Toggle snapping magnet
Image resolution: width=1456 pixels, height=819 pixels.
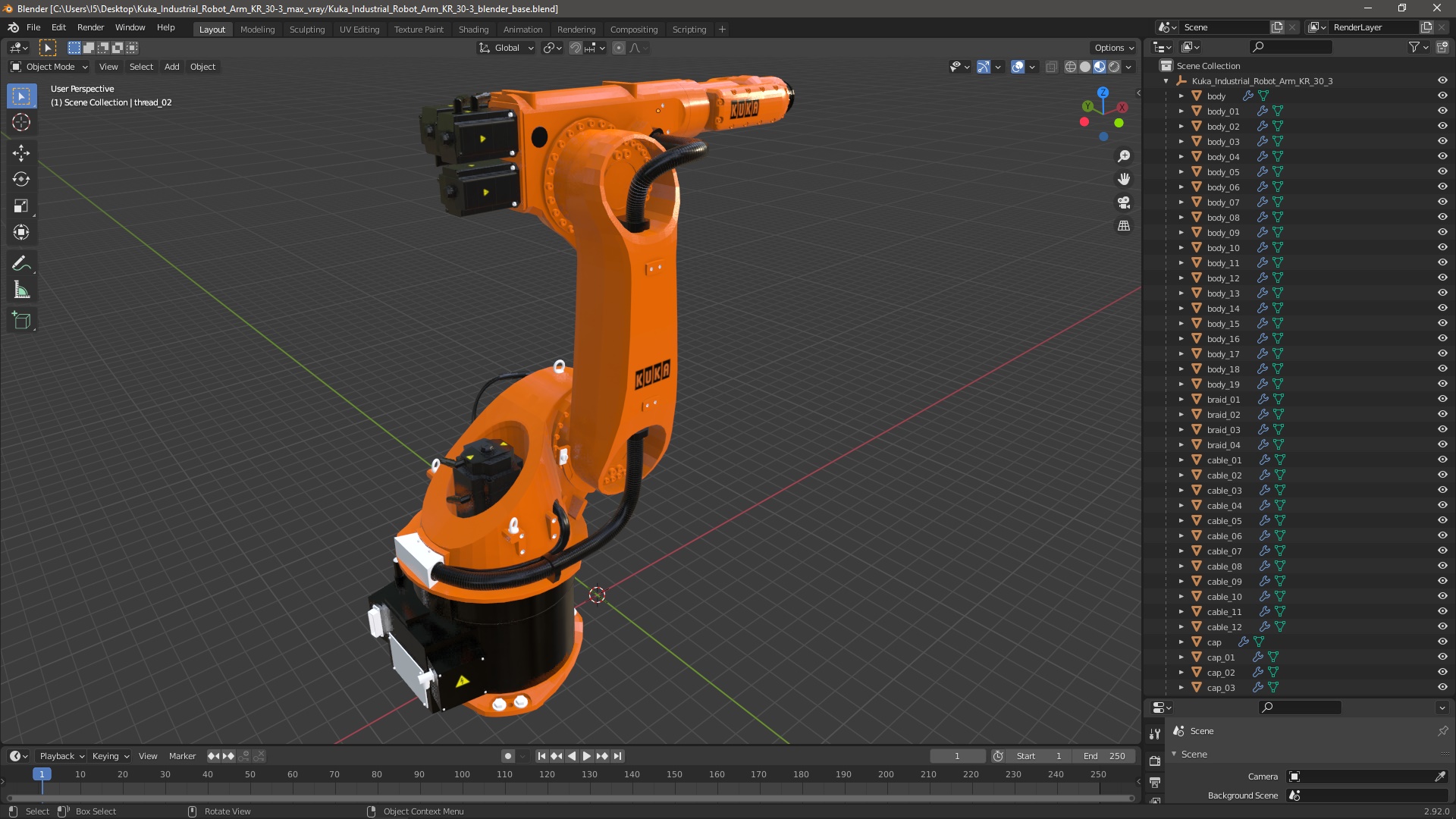[x=576, y=48]
